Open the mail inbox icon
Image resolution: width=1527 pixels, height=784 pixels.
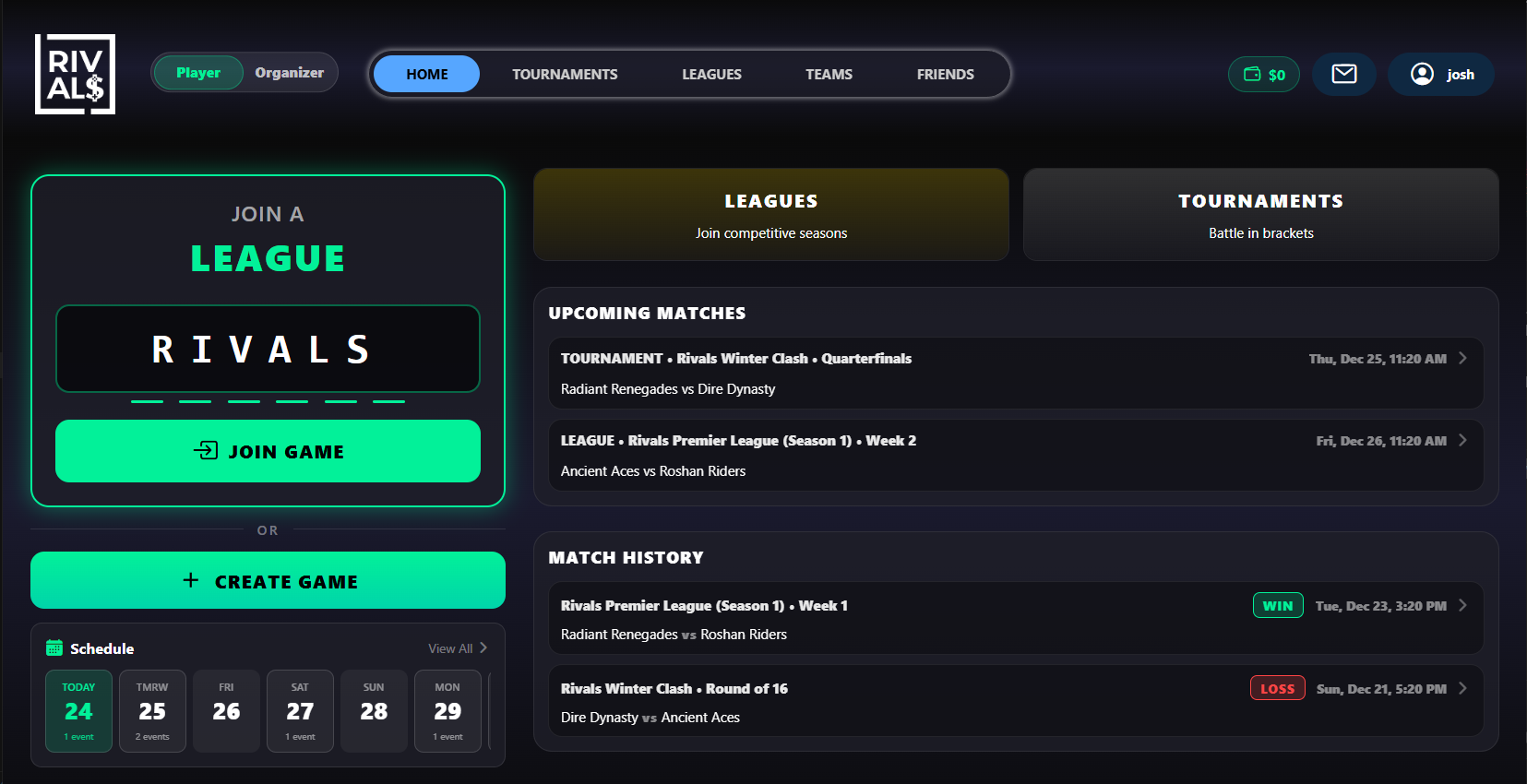point(1343,75)
